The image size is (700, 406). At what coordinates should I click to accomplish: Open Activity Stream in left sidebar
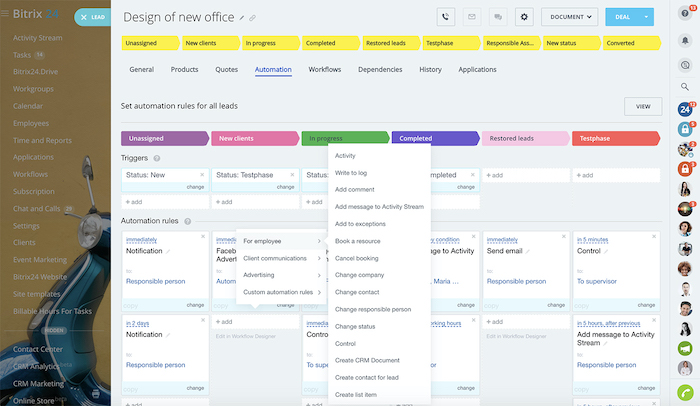(38, 38)
